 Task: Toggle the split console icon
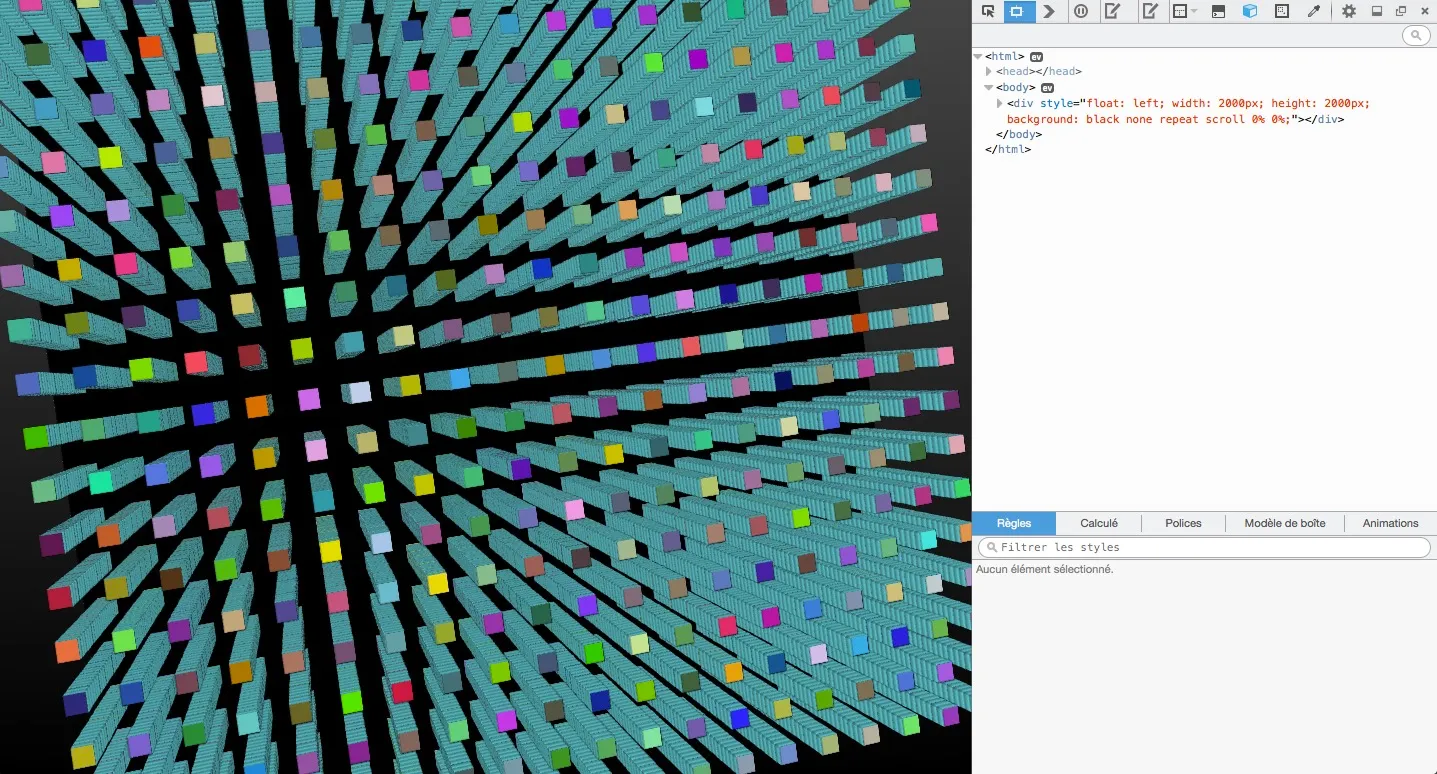[1218, 11]
